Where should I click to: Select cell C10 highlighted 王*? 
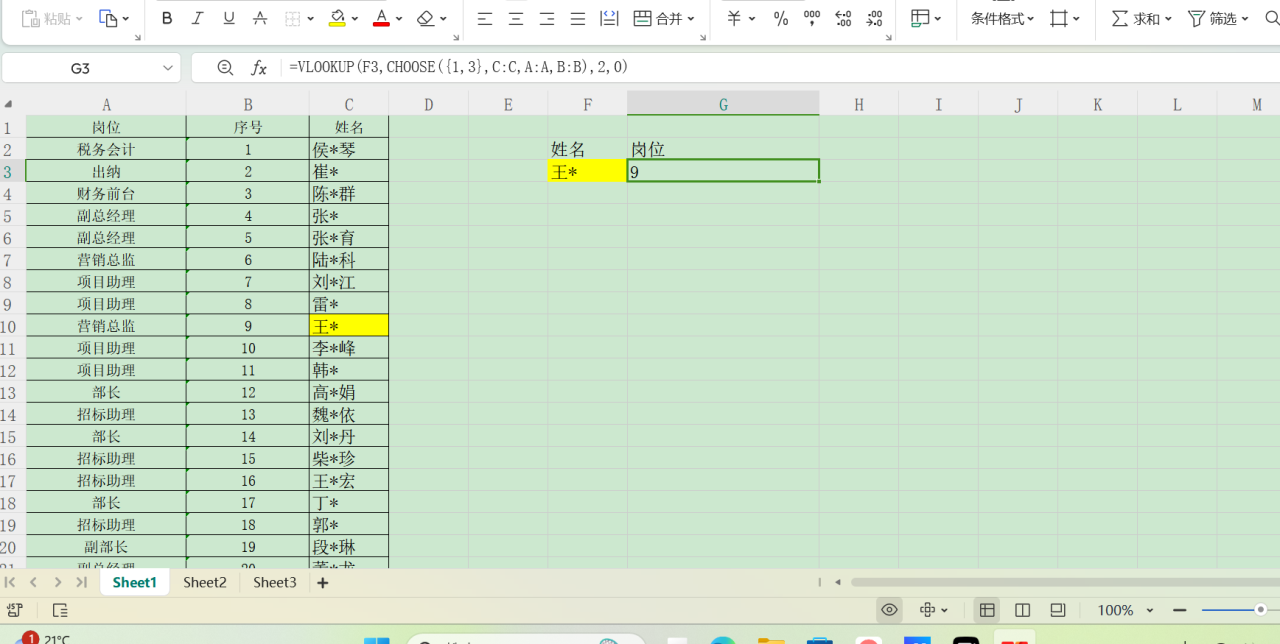coord(349,326)
